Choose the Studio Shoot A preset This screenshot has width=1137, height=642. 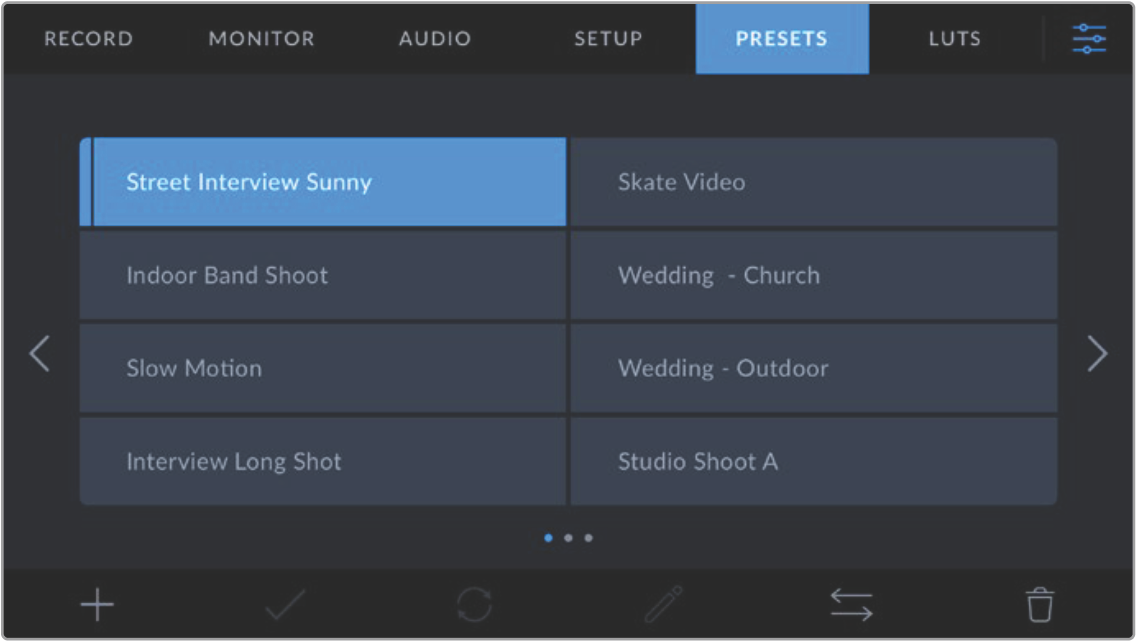tap(813, 462)
